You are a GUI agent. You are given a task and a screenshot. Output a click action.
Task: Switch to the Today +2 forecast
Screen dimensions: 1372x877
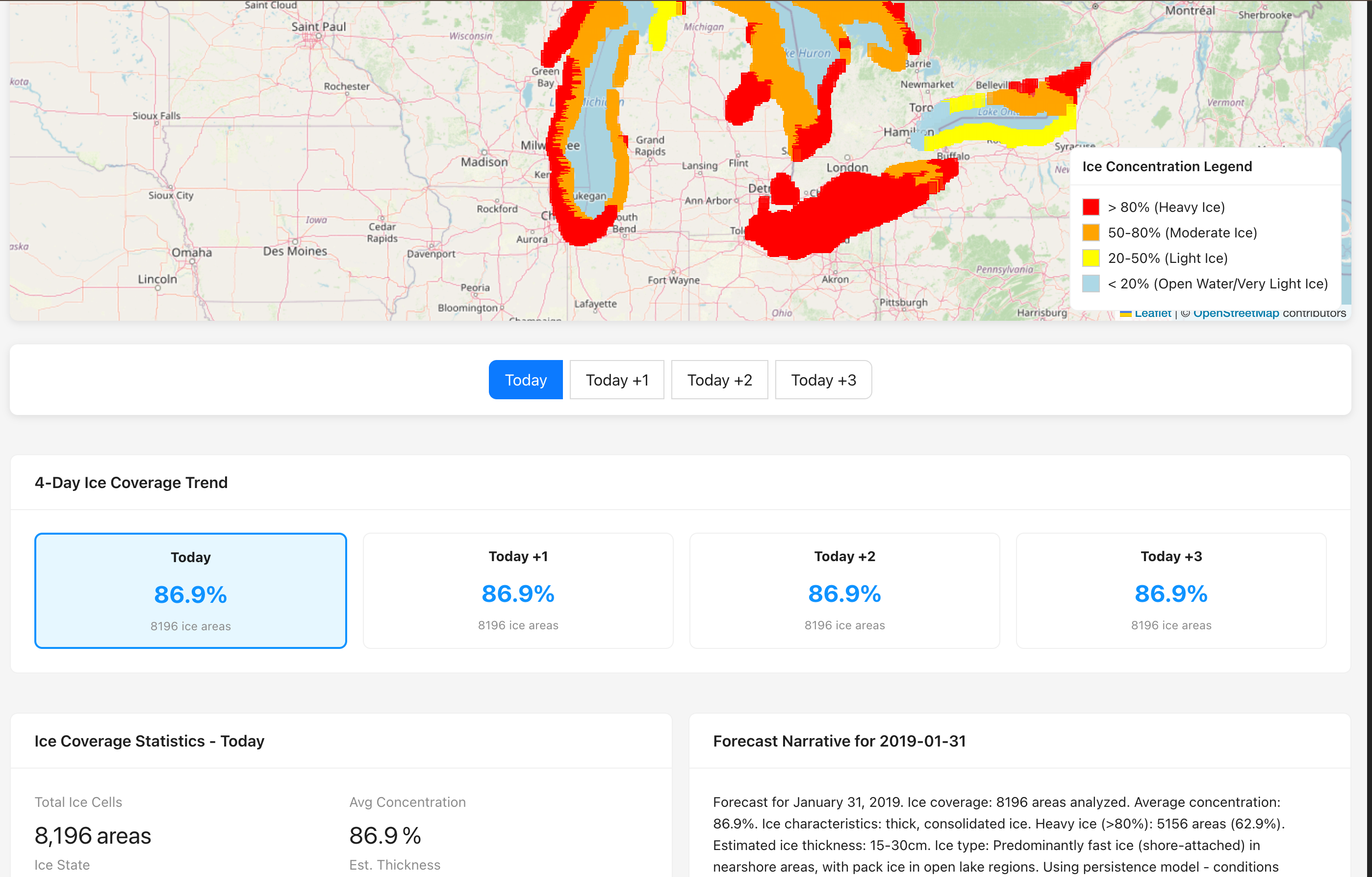click(x=719, y=380)
